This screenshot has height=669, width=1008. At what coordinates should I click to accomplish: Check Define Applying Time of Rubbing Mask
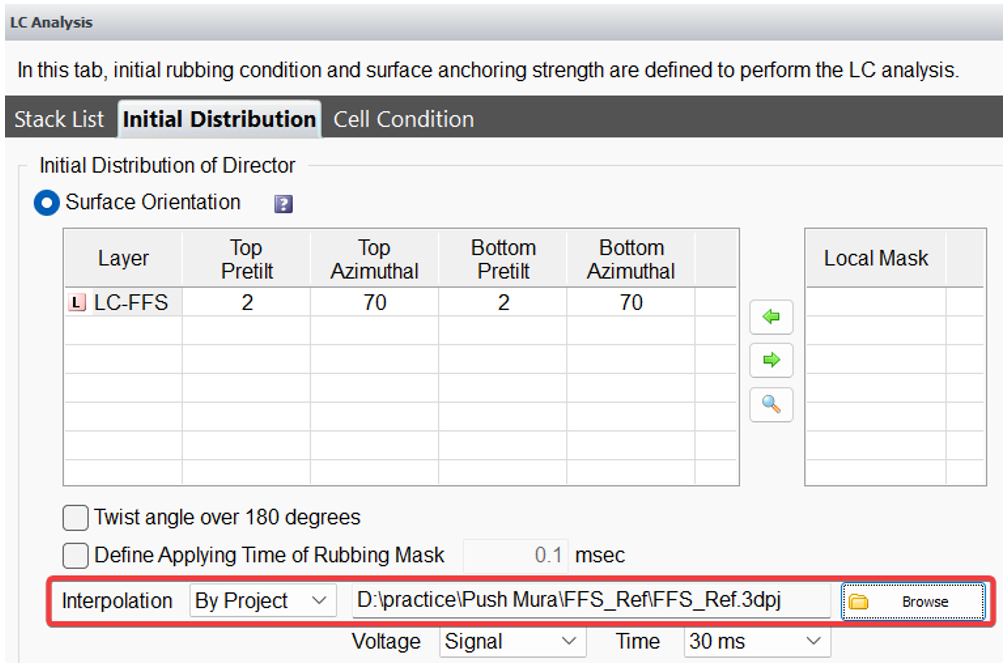click(75, 555)
